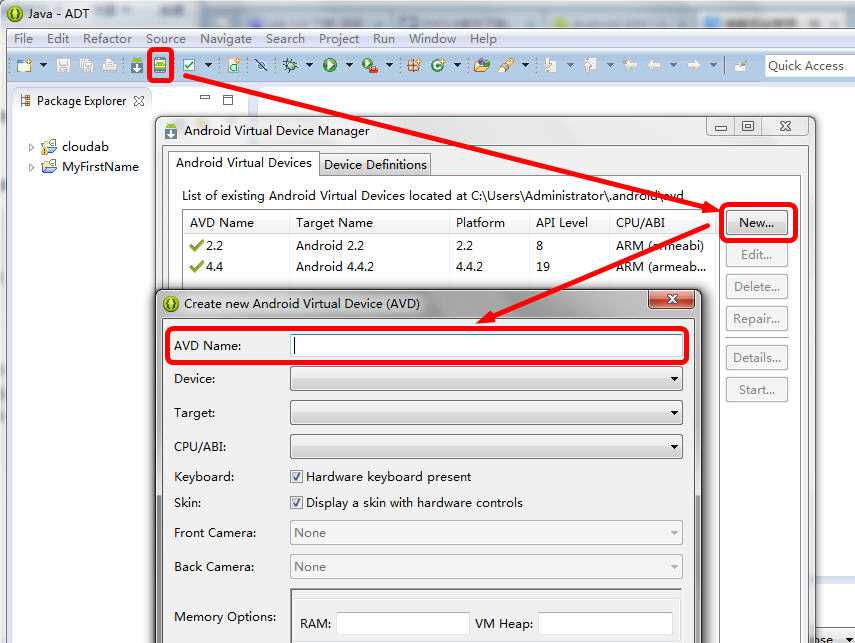Click the Search pencil toolbar icon

pos(505,65)
